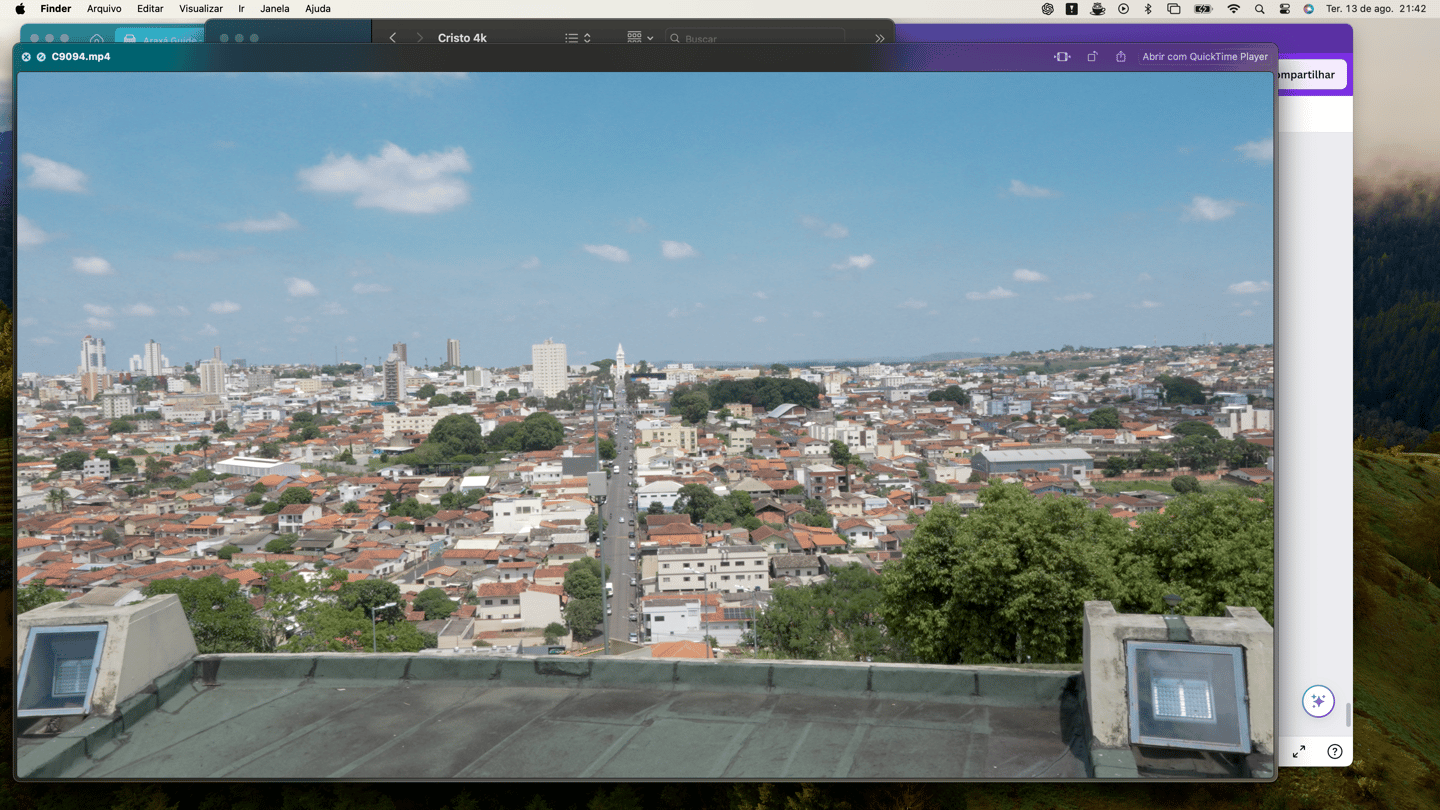1440x810 pixels.
Task: Click the trim video icon in Quick Look
Action: (1062, 57)
